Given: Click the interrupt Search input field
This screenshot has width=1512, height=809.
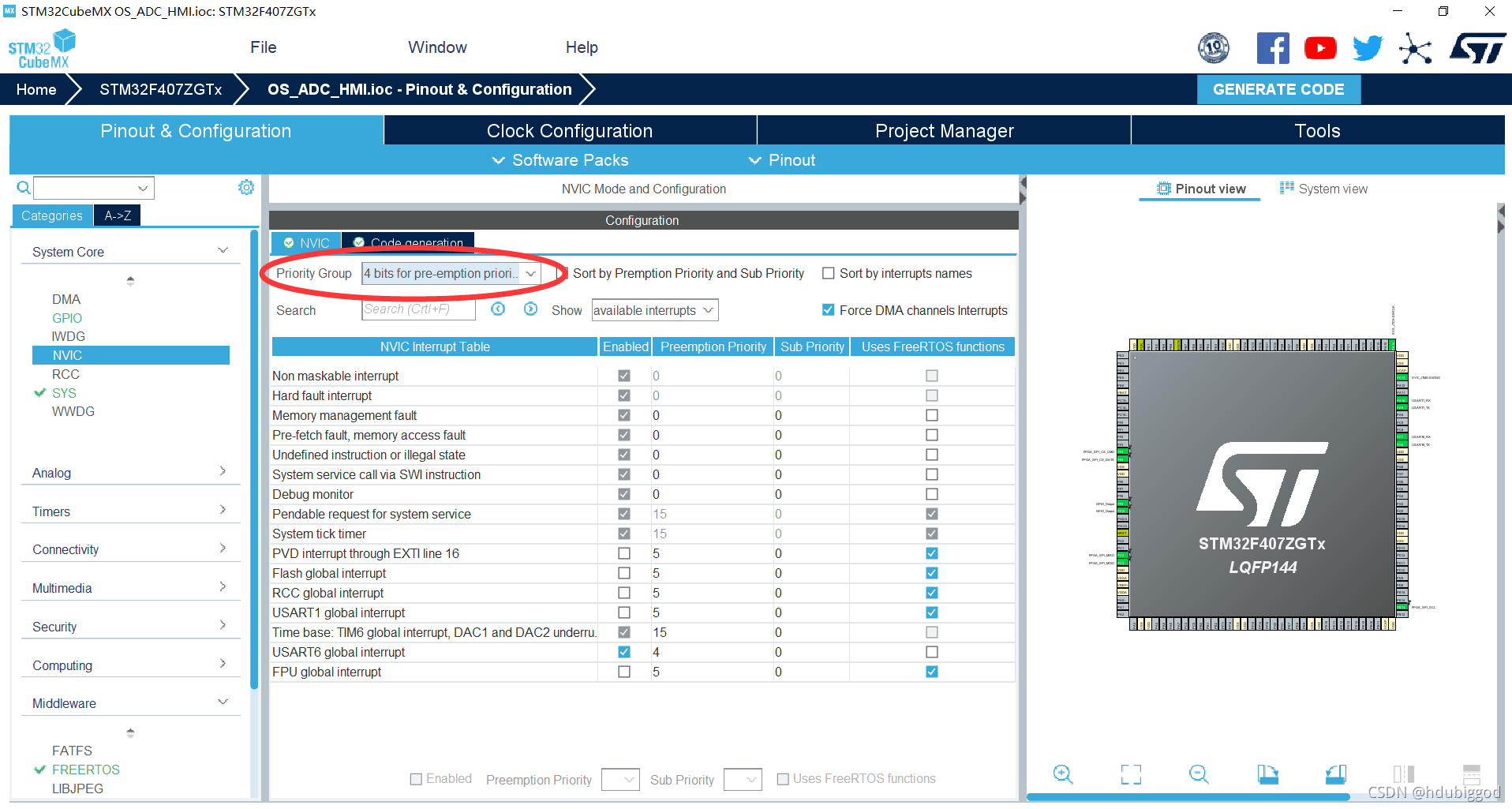Looking at the screenshot, I should pyautogui.click(x=418, y=309).
